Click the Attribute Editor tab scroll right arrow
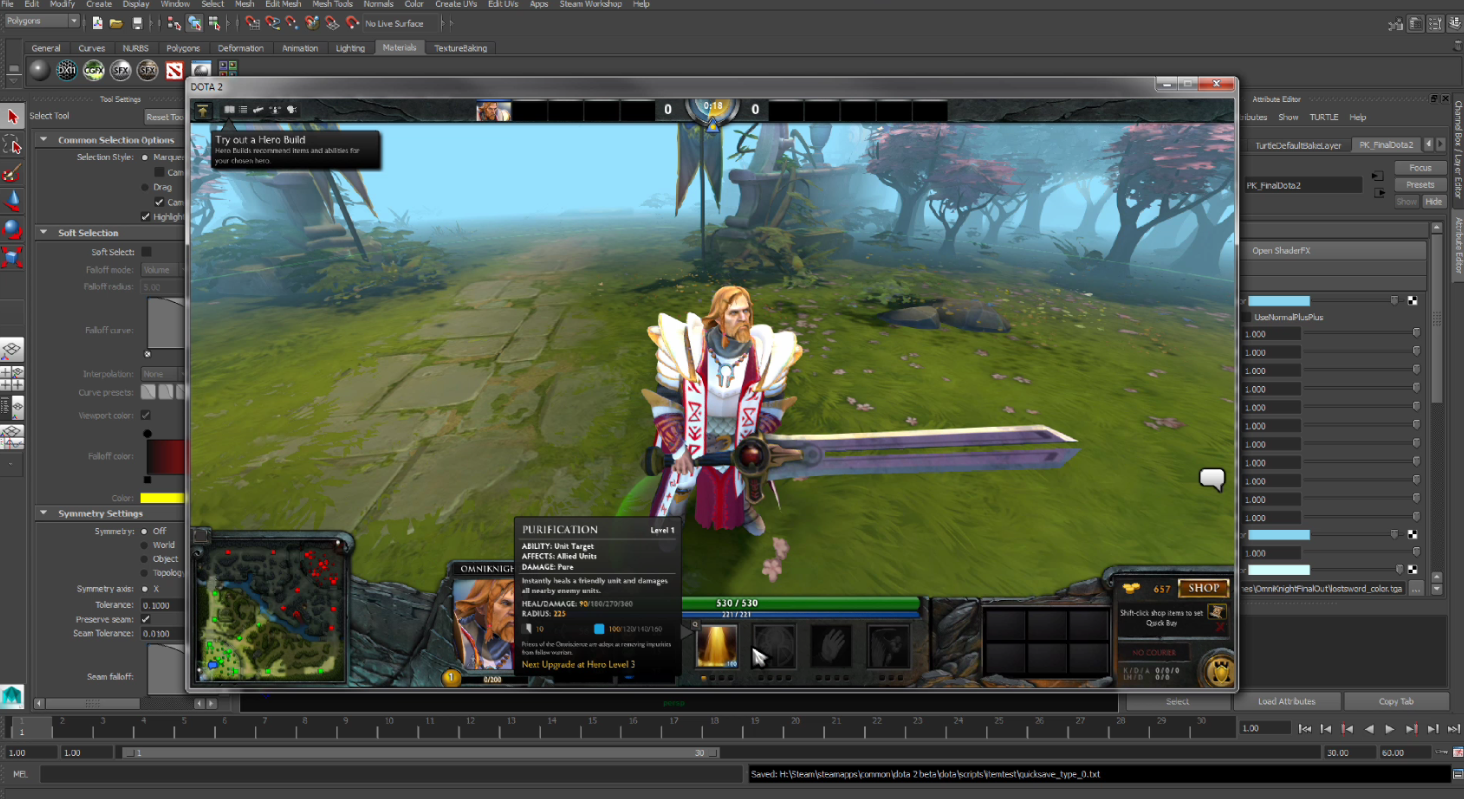The height and width of the screenshot is (799, 1464). (x=1440, y=145)
